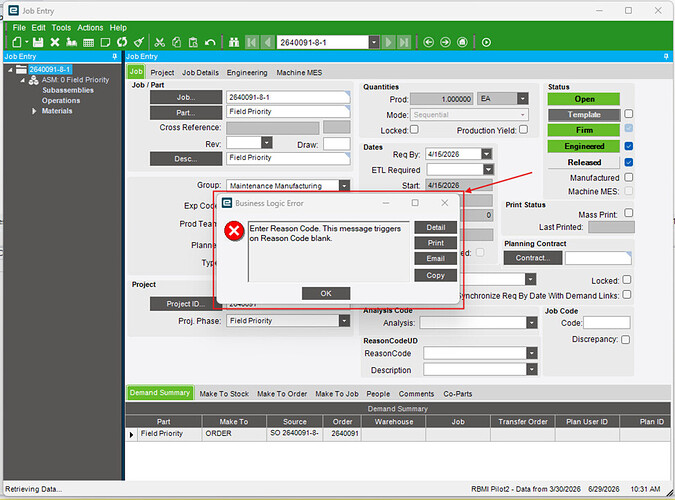Viewport: 675px width, 500px height.
Task: Open the File menu
Action: tap(19, 28)
